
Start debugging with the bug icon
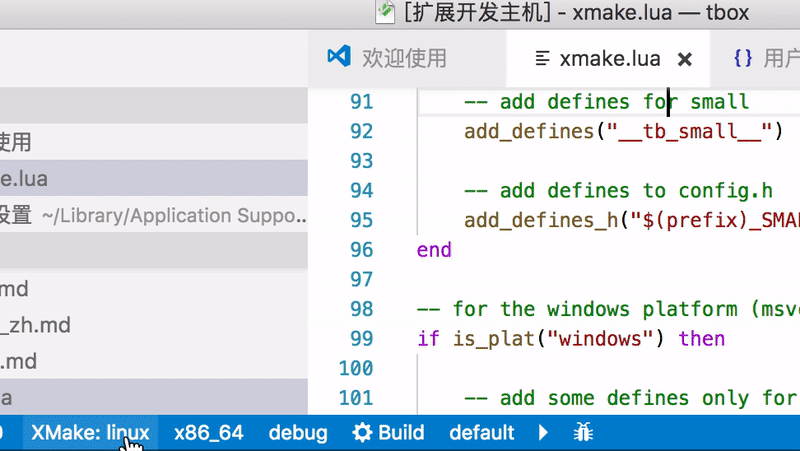pos(583,433)
